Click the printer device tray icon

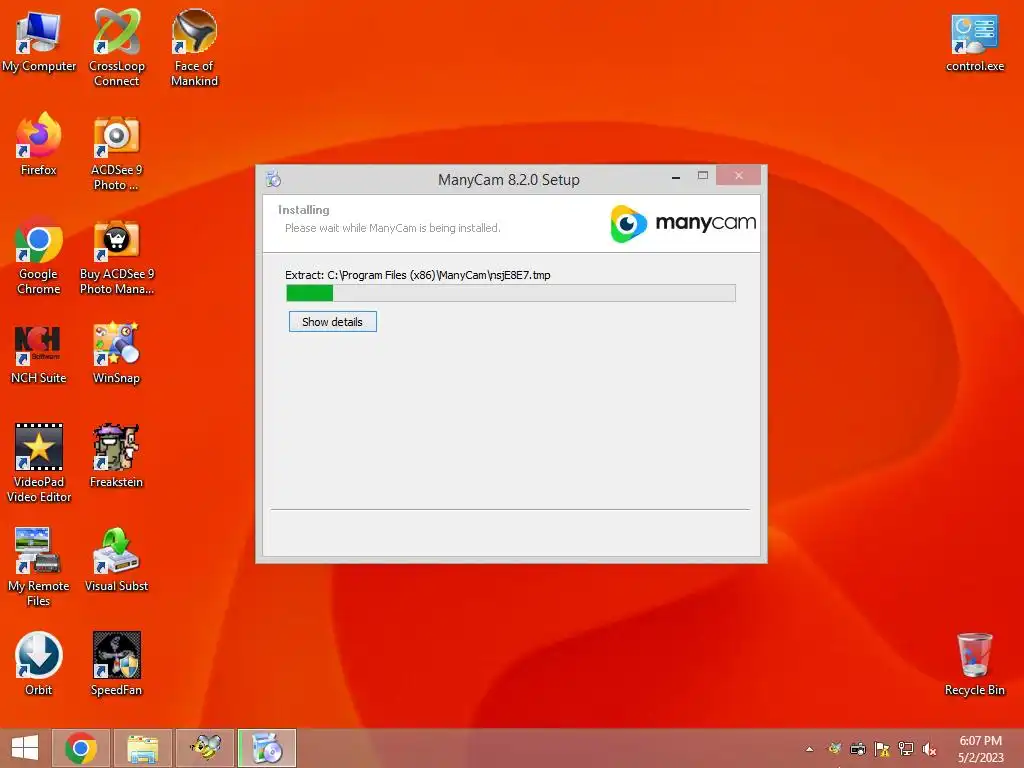click(x=858, y=749)
